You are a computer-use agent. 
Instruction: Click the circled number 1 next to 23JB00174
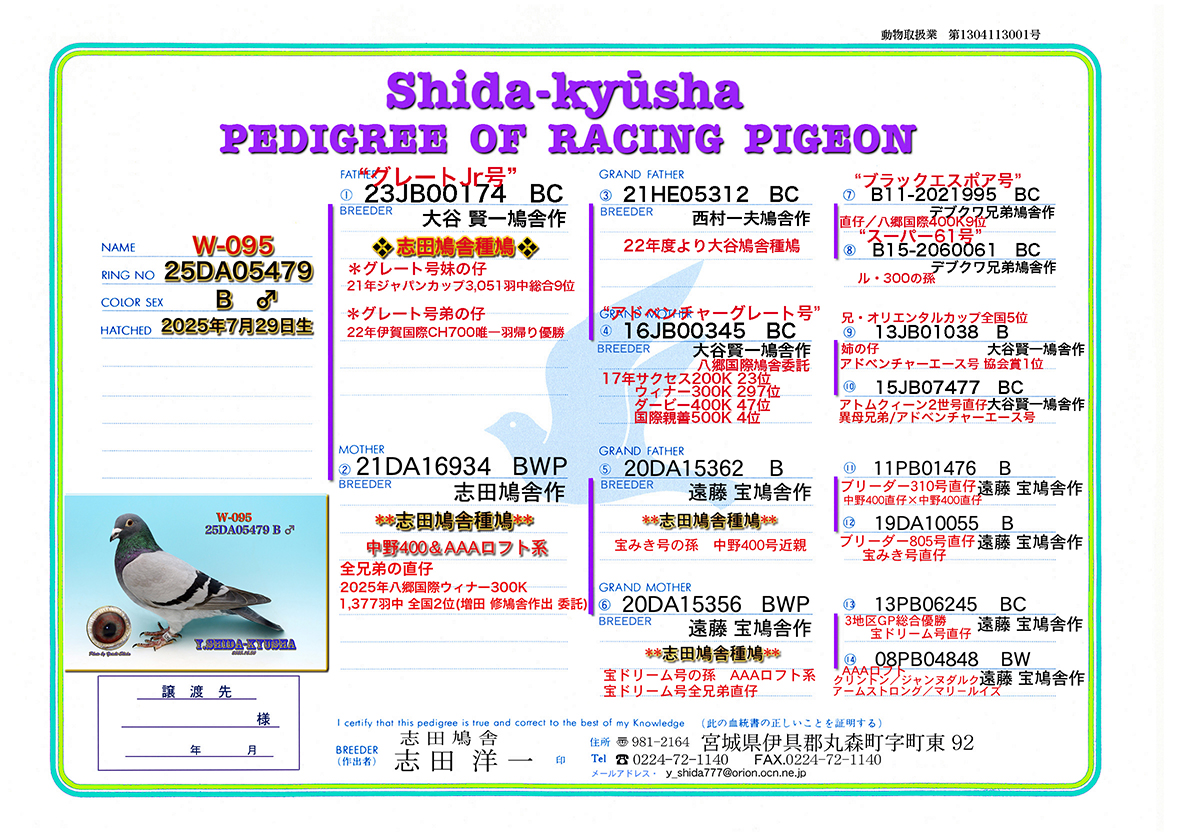347,195
